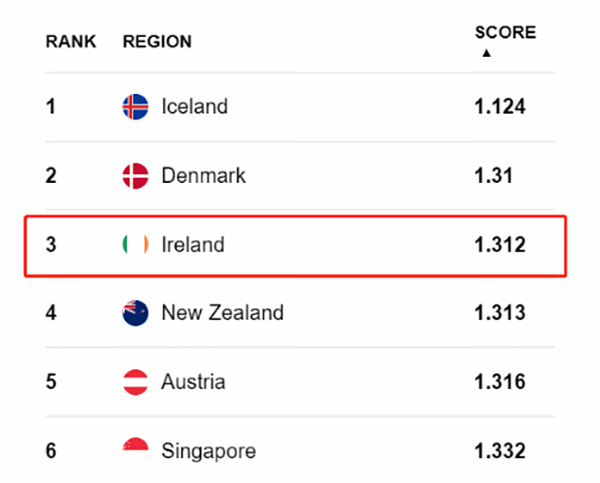Open the New Zealand region link

pos(223,313)
